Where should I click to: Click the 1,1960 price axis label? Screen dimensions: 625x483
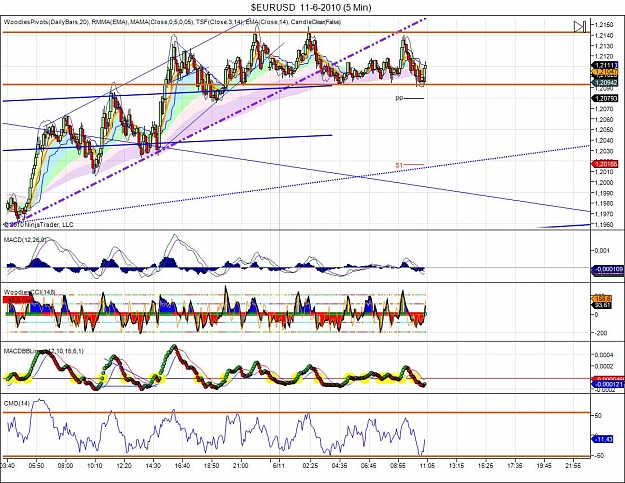coord(604,225)
